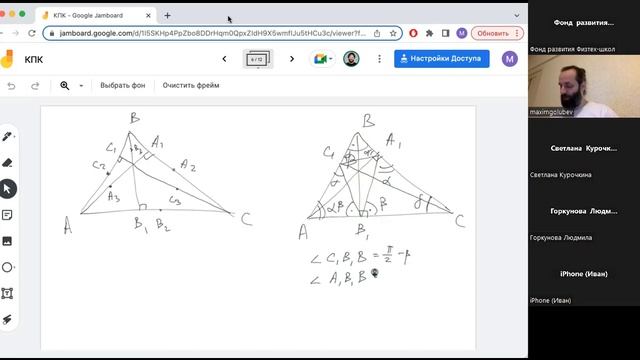Select the Pen drawing tool

[x=7, y=137]
